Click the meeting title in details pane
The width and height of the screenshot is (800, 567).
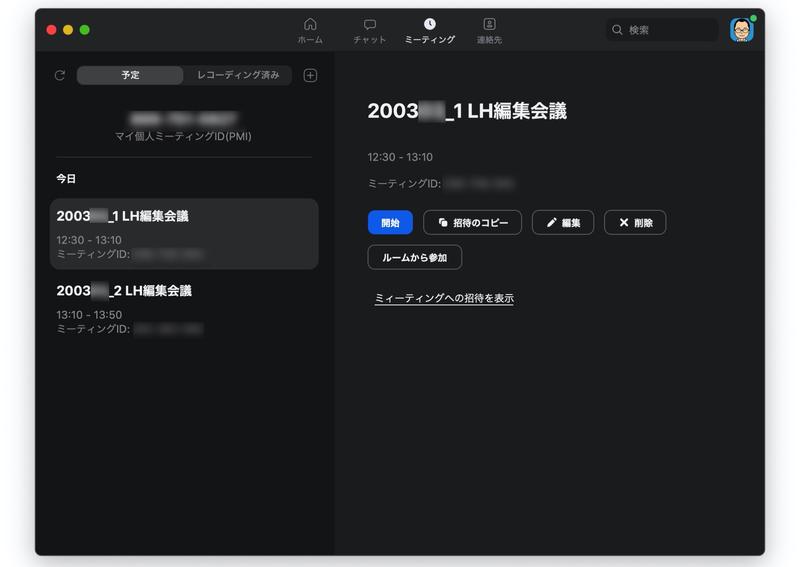(x=467, y=111)
